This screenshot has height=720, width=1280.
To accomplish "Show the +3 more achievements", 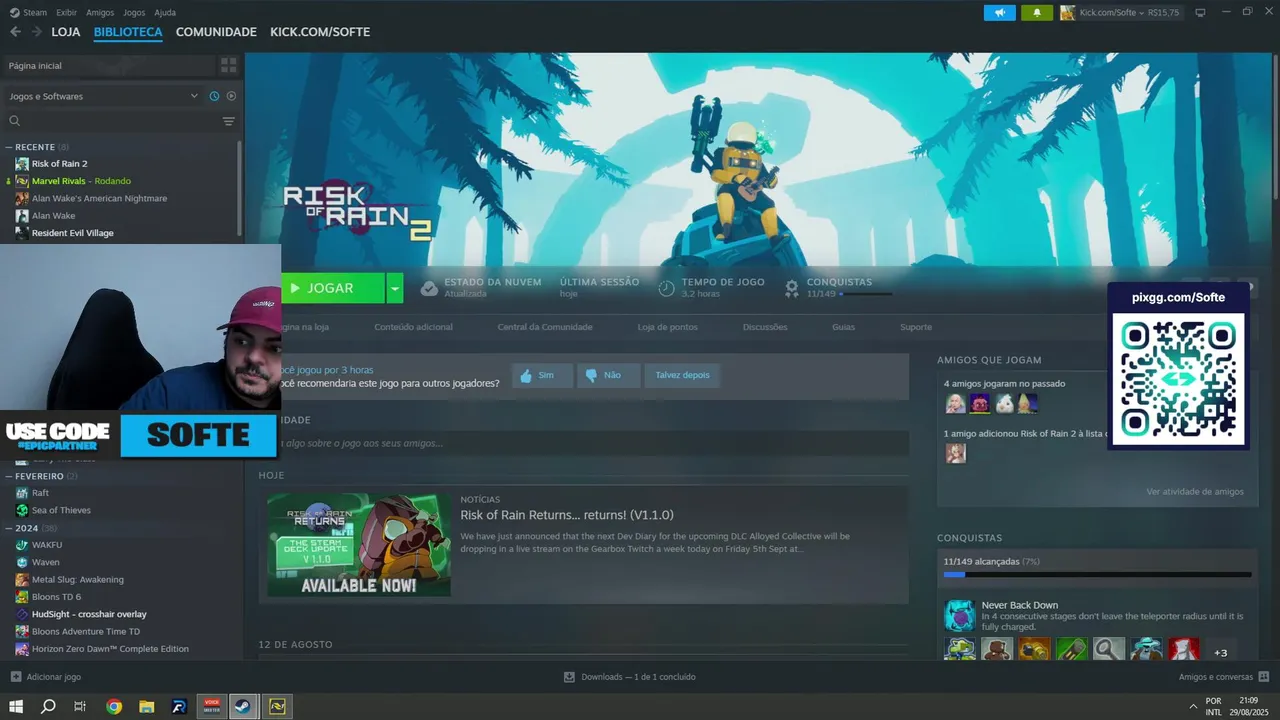I will [1220, 651].
